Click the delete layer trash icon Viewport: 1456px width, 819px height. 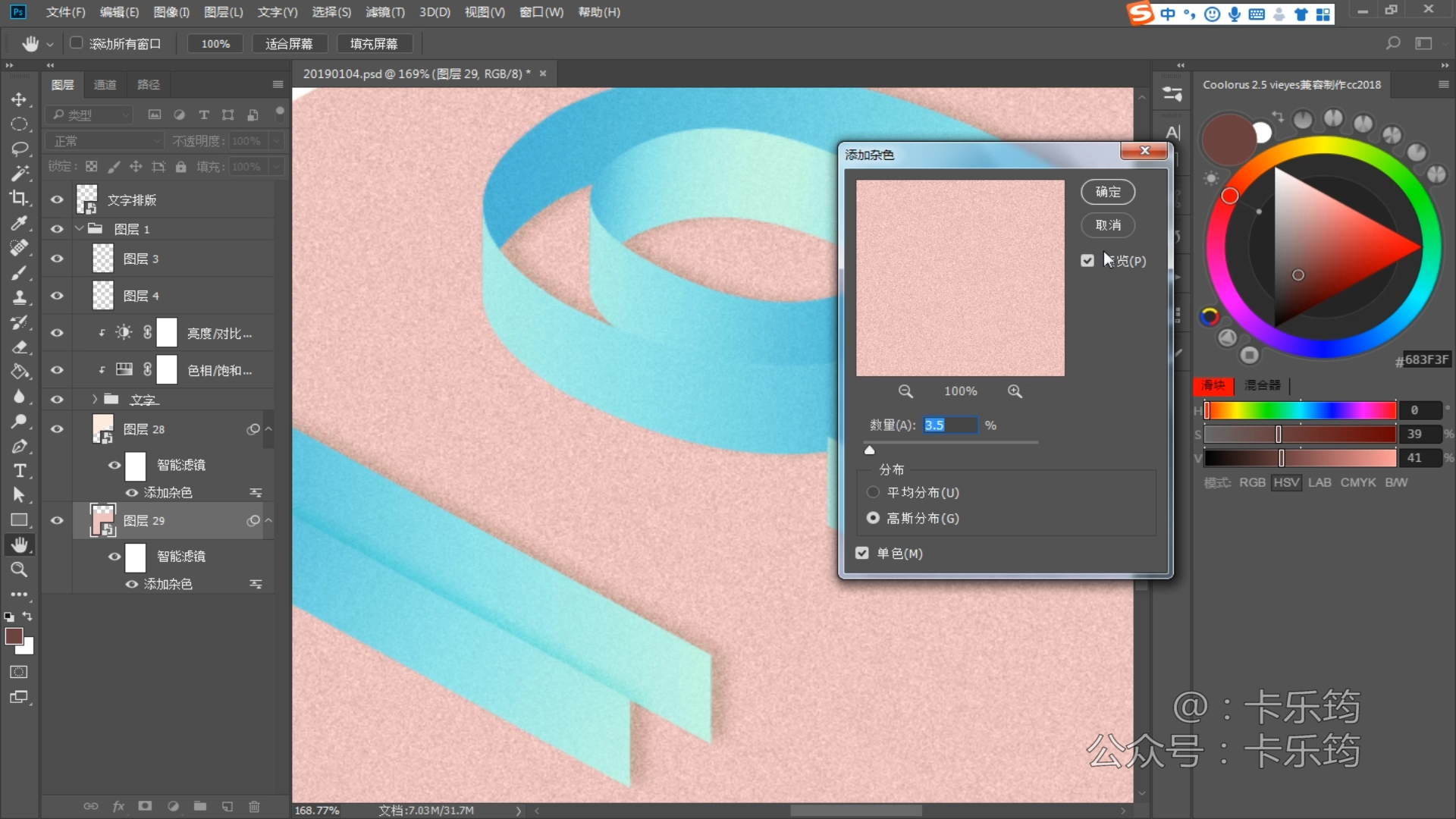[x=254, y=806]
